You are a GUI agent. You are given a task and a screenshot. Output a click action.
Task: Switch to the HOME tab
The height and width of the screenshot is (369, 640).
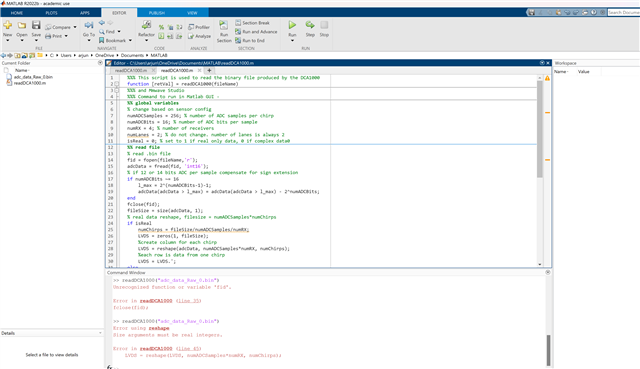click(17, 13)
